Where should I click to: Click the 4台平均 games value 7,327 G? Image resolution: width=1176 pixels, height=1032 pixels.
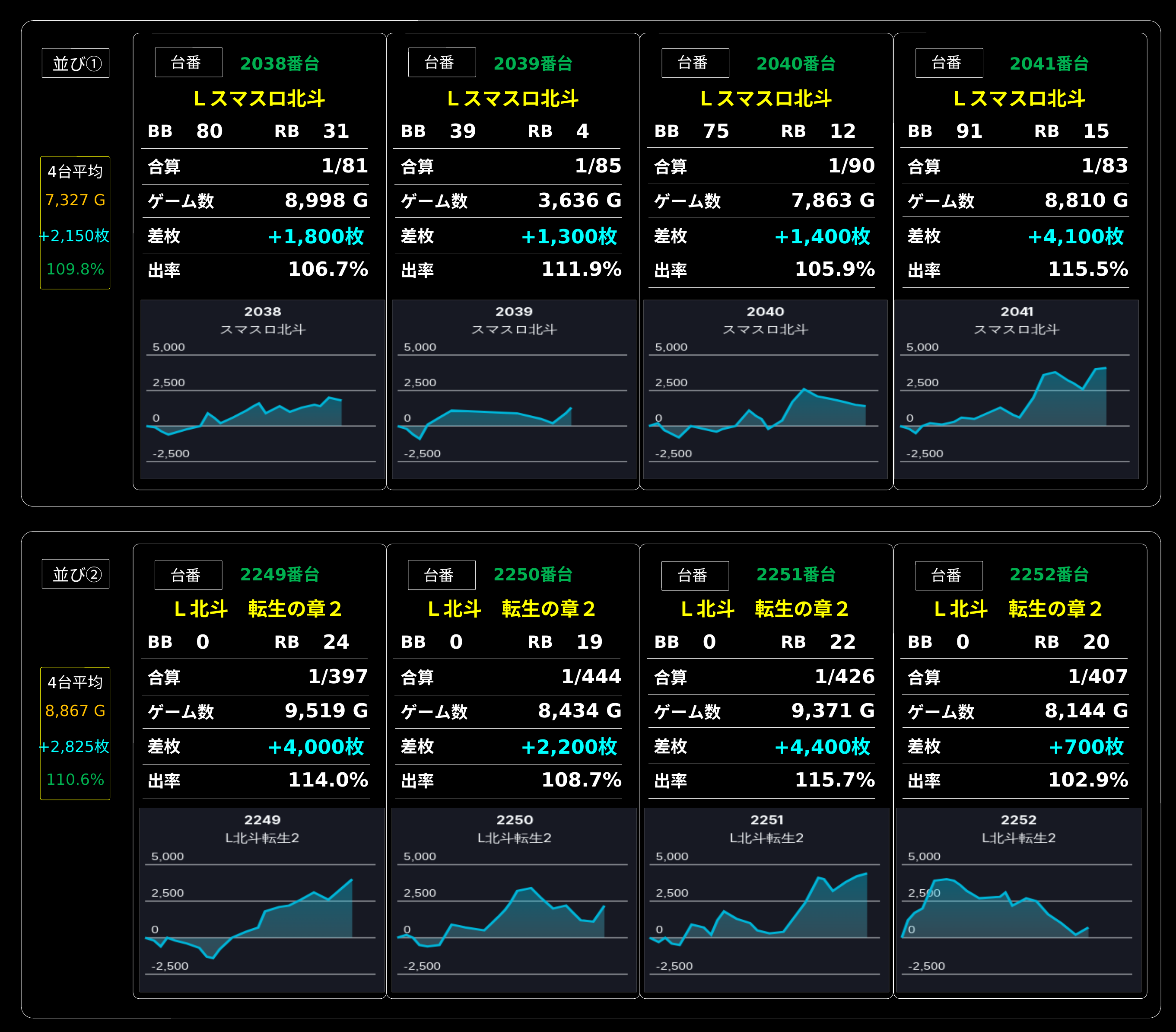coord(75,200)
